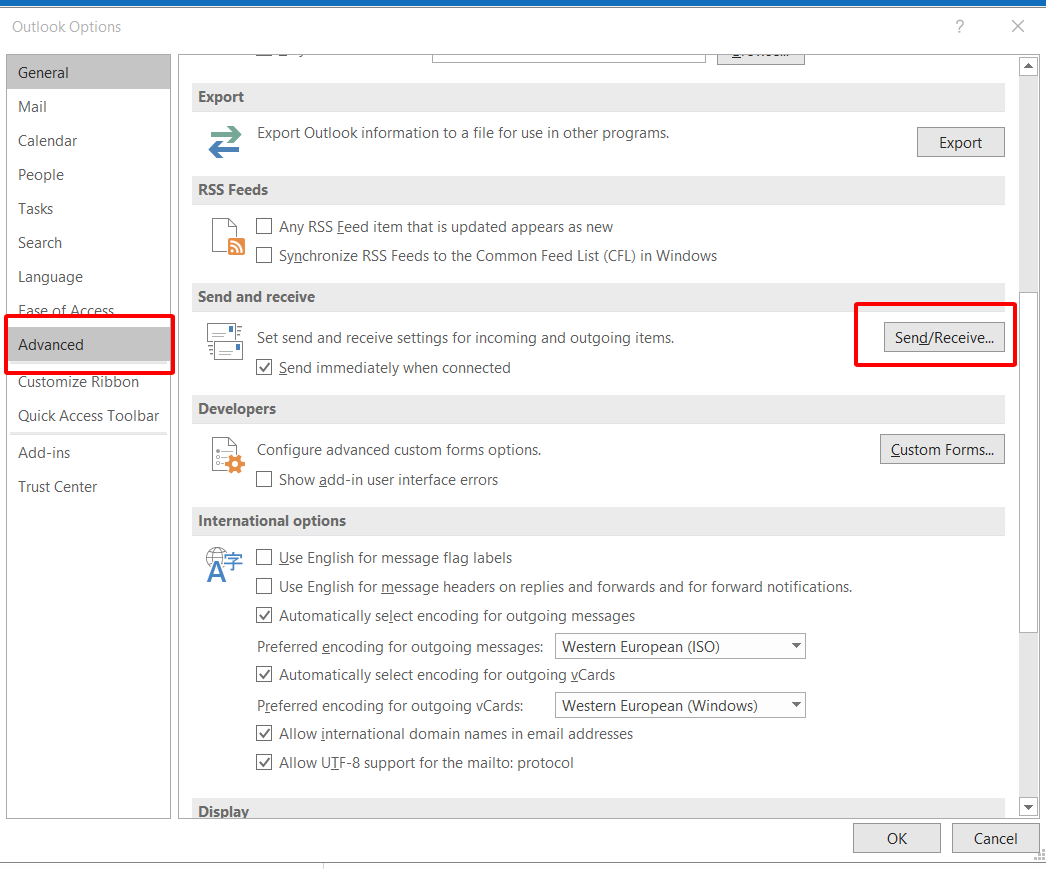The image size is (1046, 869).
Task: Click the Export arrows icon
Action: [x=225, y=142]
